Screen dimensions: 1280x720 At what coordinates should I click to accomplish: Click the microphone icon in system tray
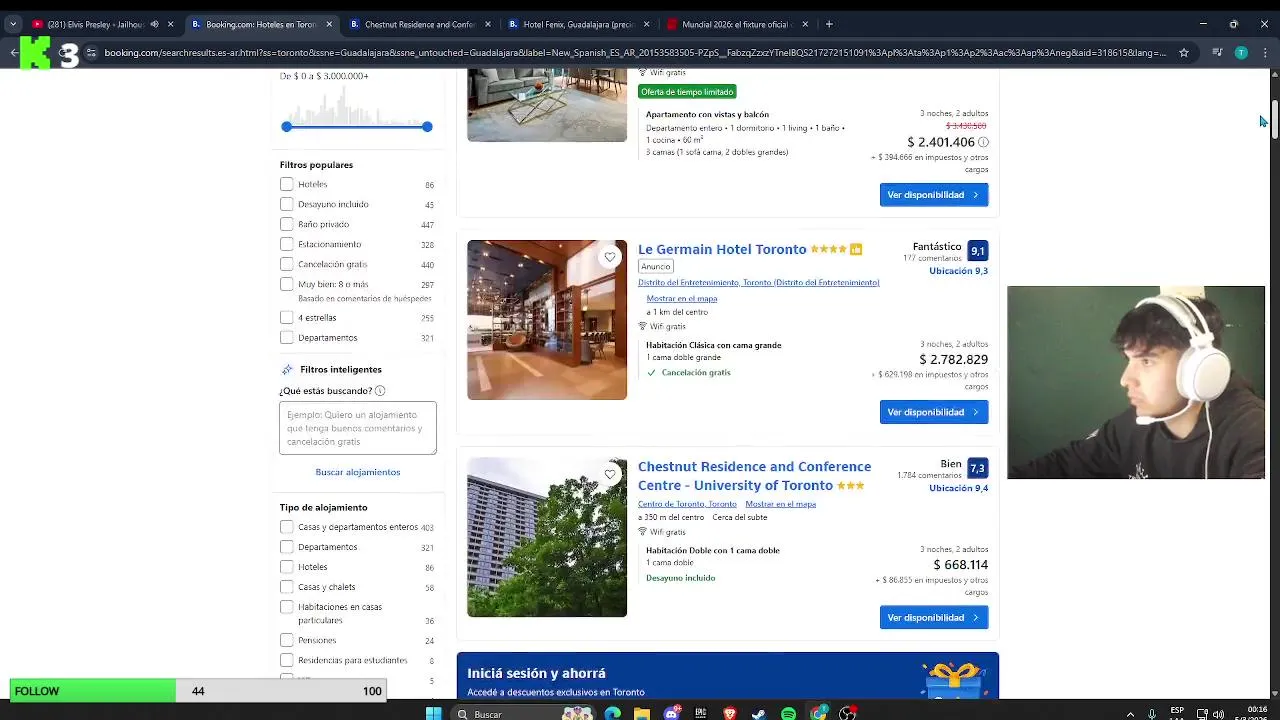[x=1152, y=714]
